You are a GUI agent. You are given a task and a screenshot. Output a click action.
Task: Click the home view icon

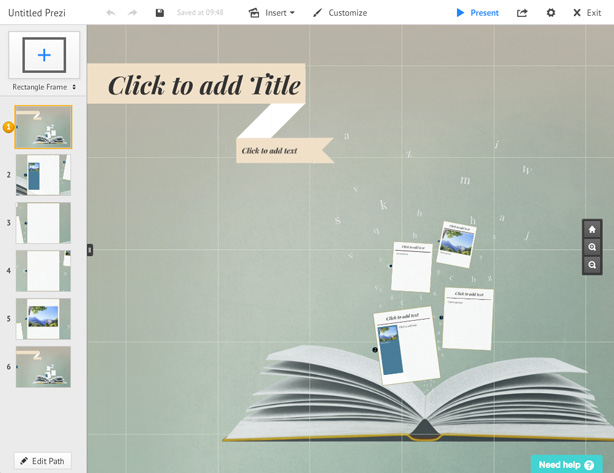(592, 229)
